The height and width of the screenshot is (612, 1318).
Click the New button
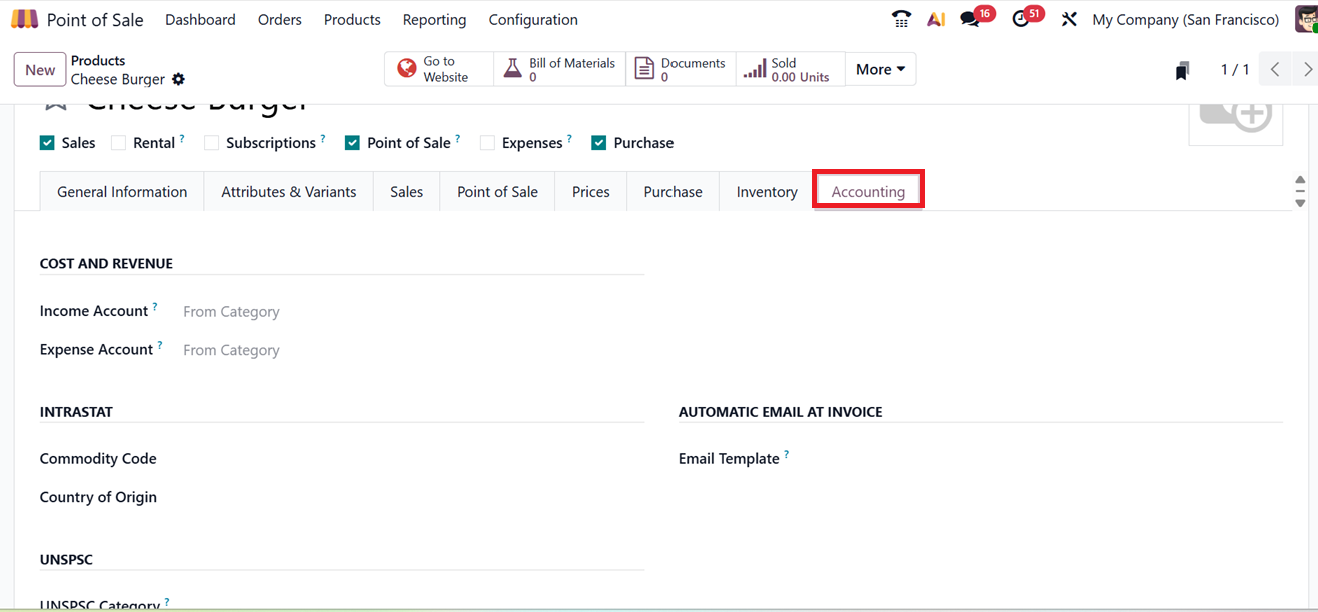(x=40, y=69)
